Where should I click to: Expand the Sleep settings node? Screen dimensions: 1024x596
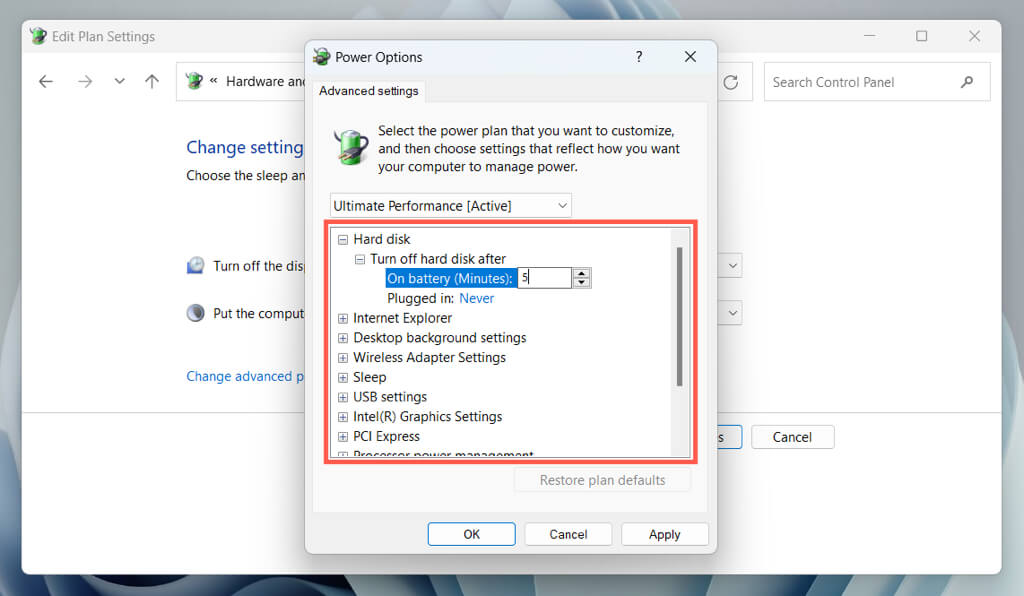[x=343, y=377]
